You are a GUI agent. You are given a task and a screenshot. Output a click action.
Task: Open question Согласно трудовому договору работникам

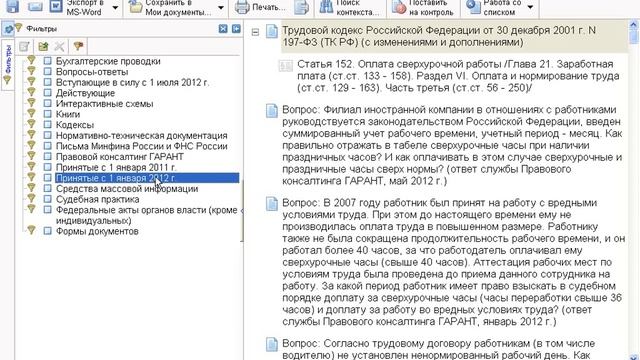pos(439,349)
